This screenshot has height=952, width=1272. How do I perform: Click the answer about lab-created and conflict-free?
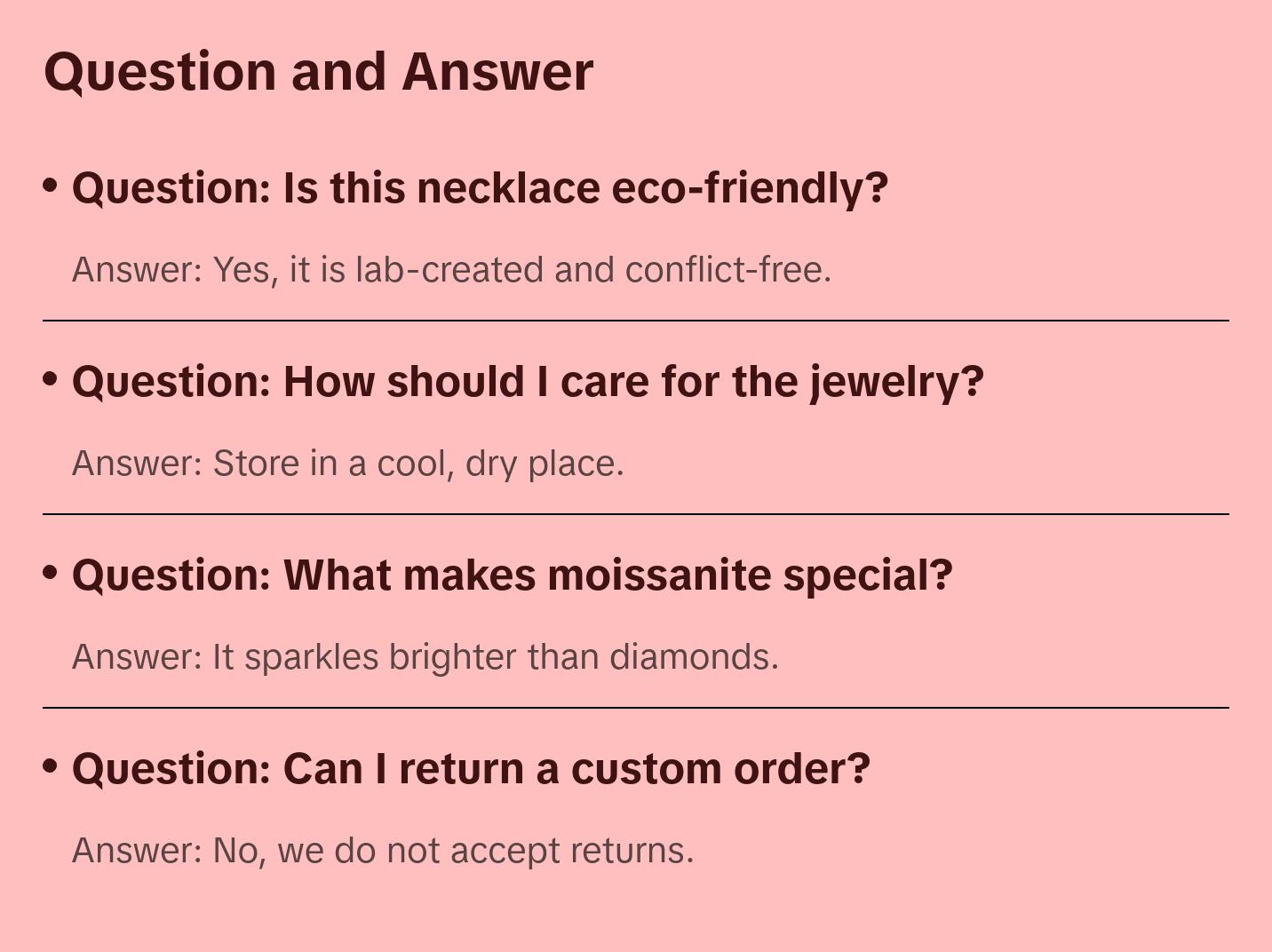pyautogui.click(x=451, y=270)
